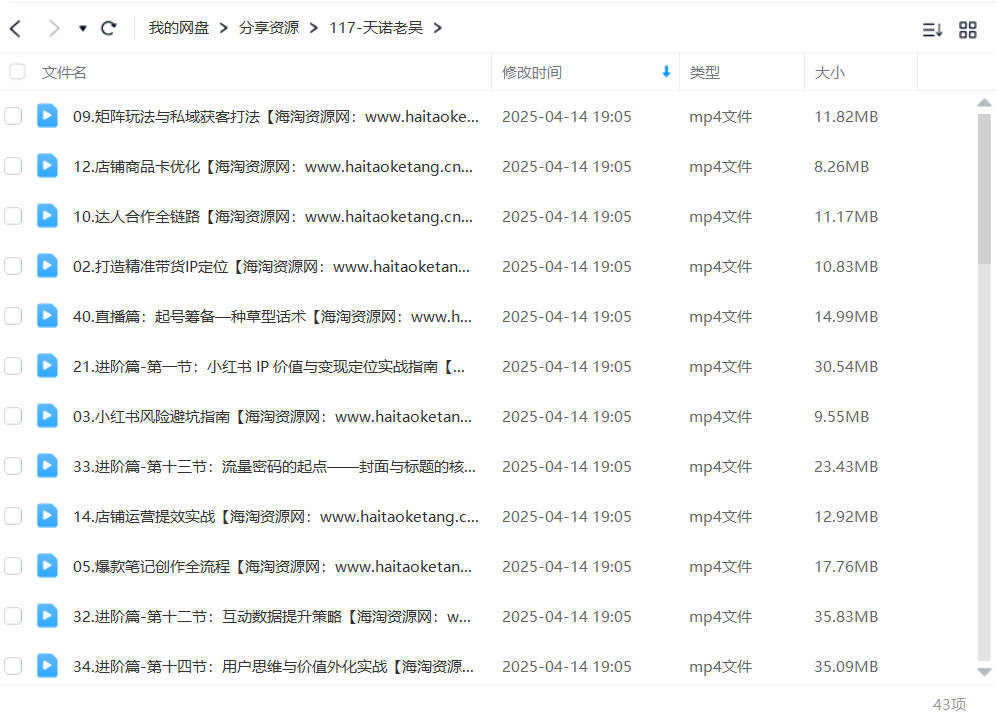Go back with the left arrow
Image resolution: width=996 pixels, height=723 pixels.
(x=16, y=29)
